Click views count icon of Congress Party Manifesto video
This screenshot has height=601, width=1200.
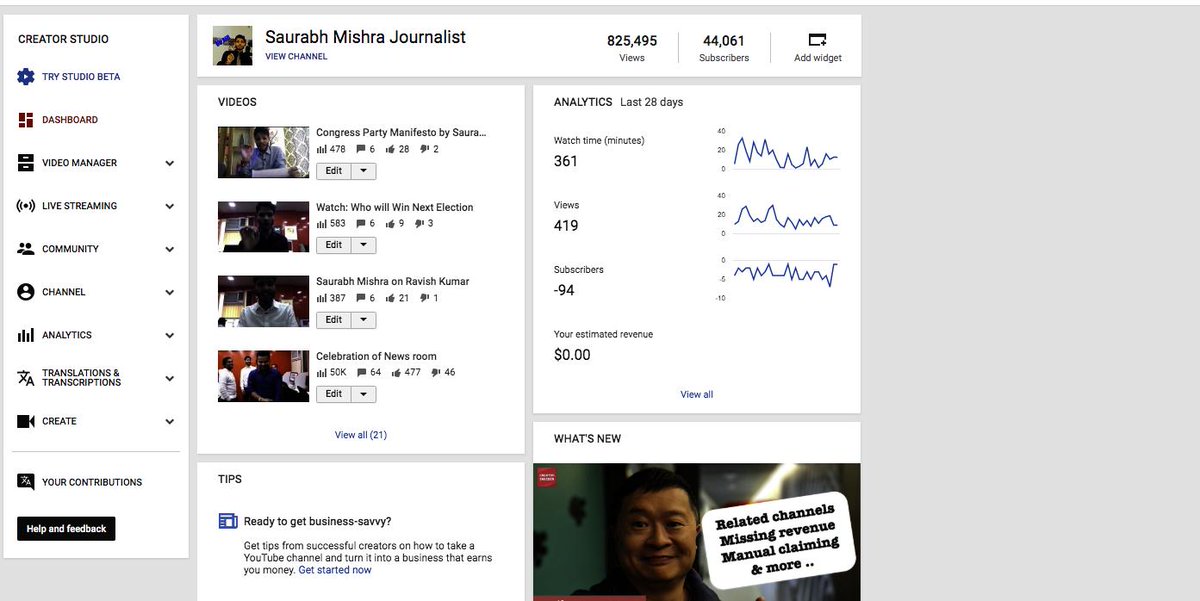(322, 149)
